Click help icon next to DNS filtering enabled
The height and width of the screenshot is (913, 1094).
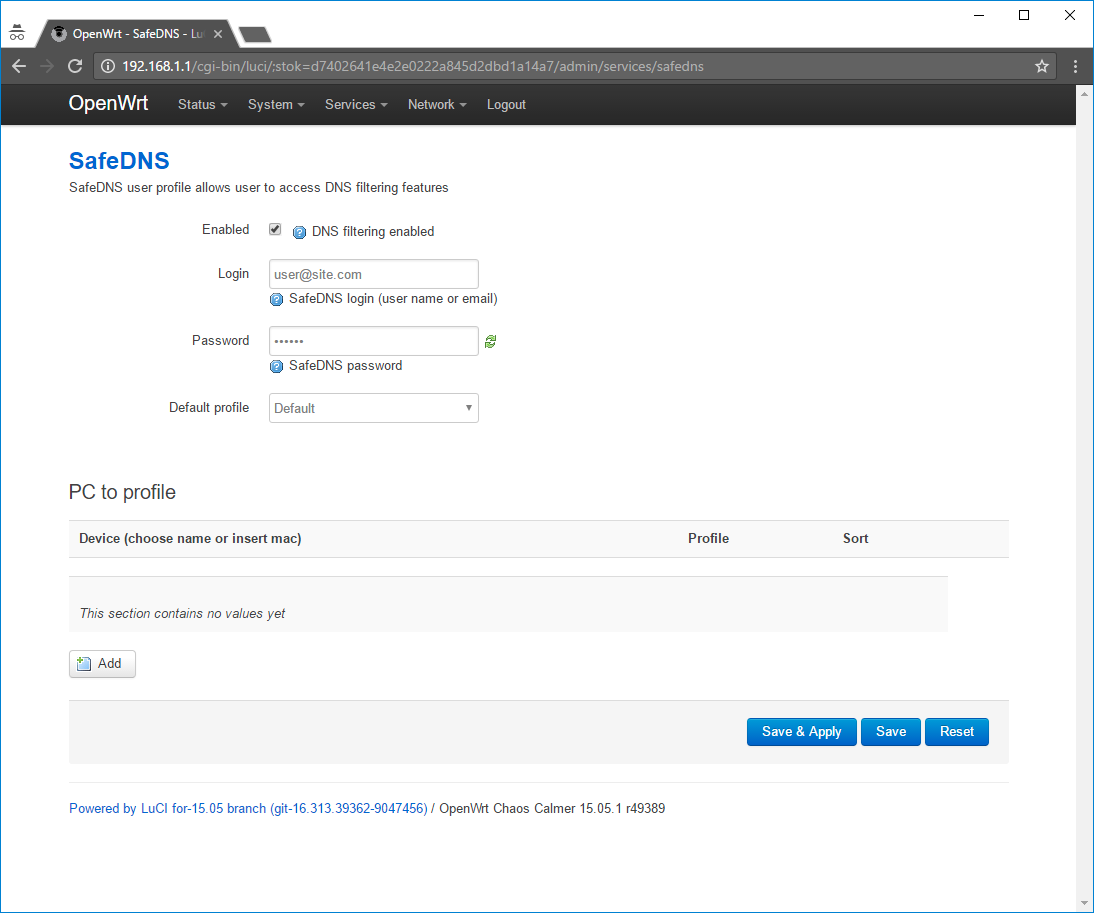(299, 232)
